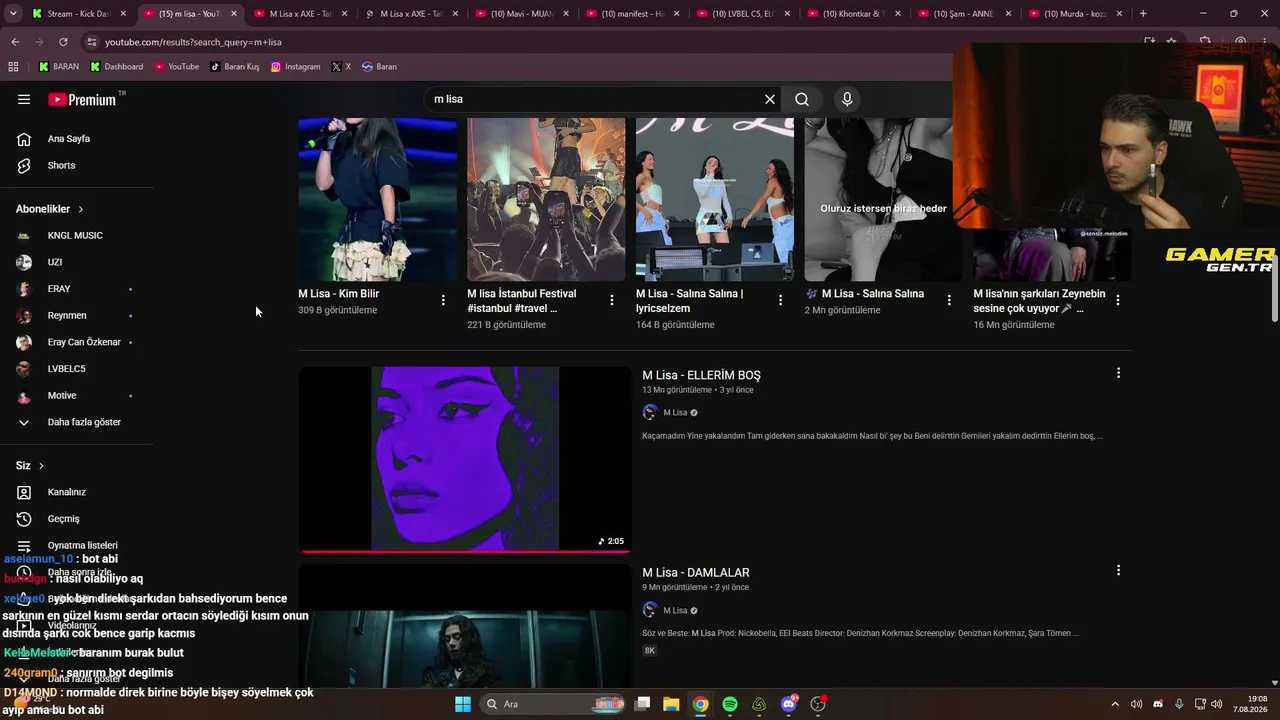Switch to the 'Stream - Kick' browser tab
The image size is (1280, 720).
75,14
